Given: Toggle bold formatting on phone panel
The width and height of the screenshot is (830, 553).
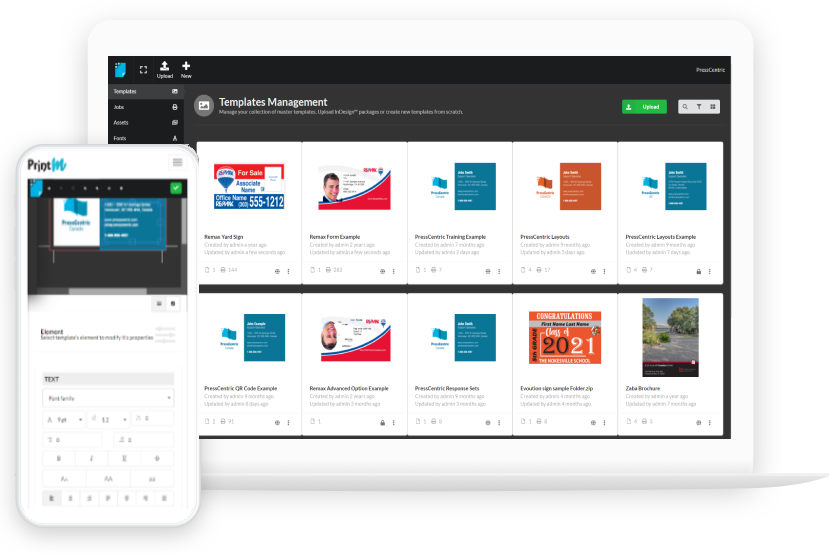Looking at the screenshot, I should (x=59, y=458).
